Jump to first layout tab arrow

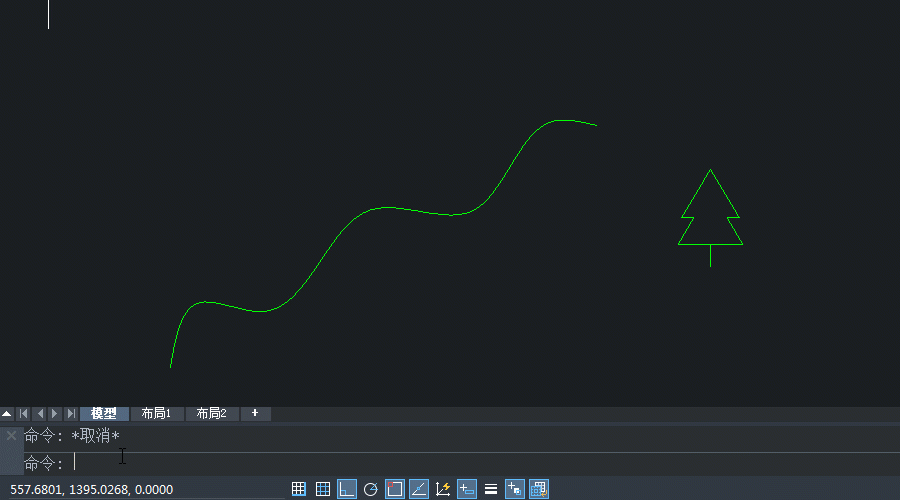(x=23, y=413)
